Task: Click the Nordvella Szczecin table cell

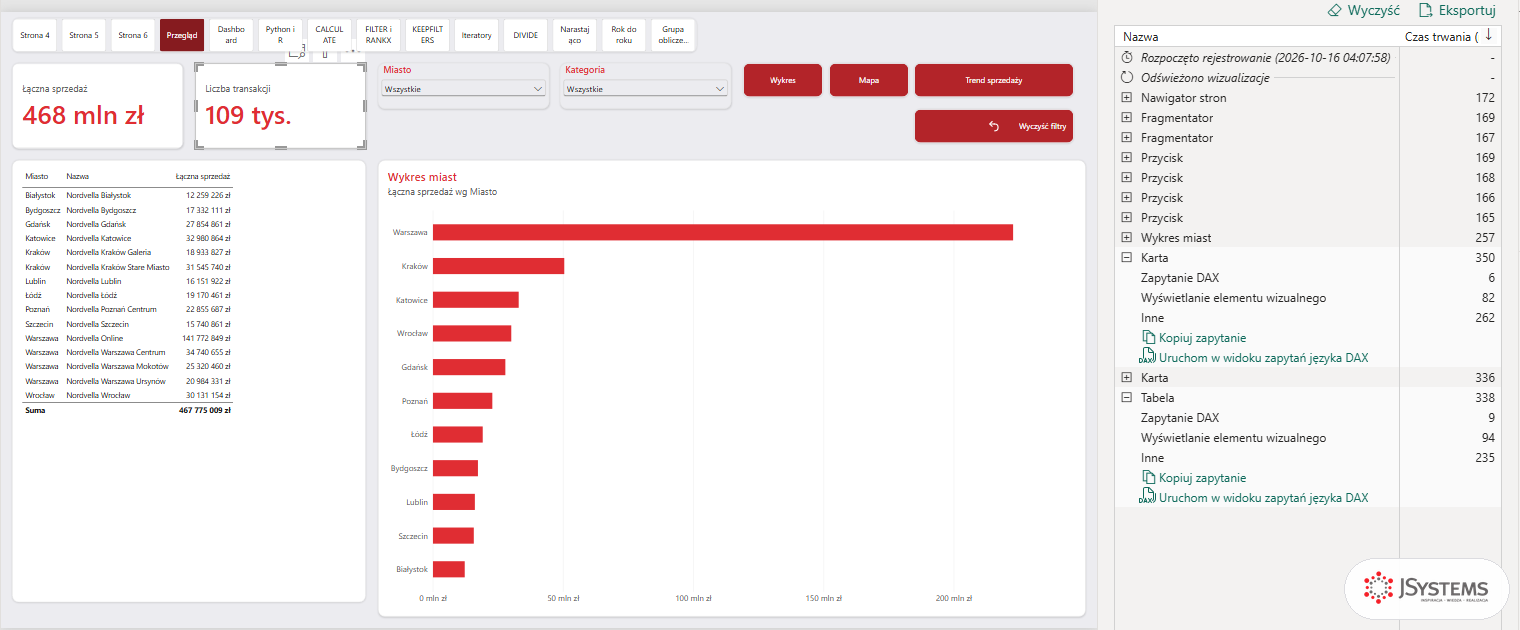Action: [97, 324]
